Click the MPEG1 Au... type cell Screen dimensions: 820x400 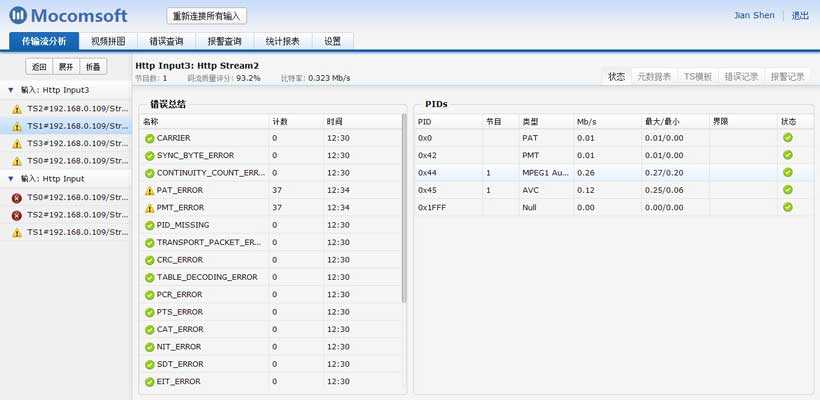click(x=545, y=173)
